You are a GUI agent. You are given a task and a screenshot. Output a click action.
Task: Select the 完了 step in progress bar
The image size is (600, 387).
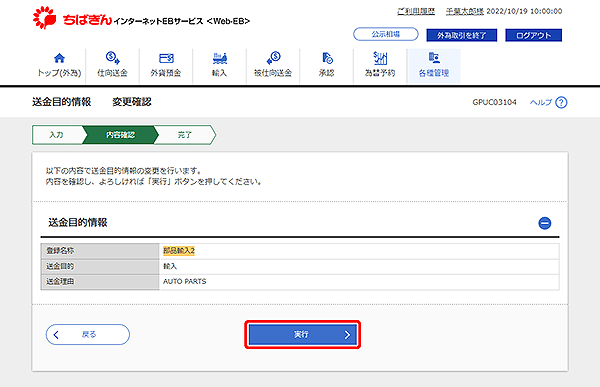point(184,135)
